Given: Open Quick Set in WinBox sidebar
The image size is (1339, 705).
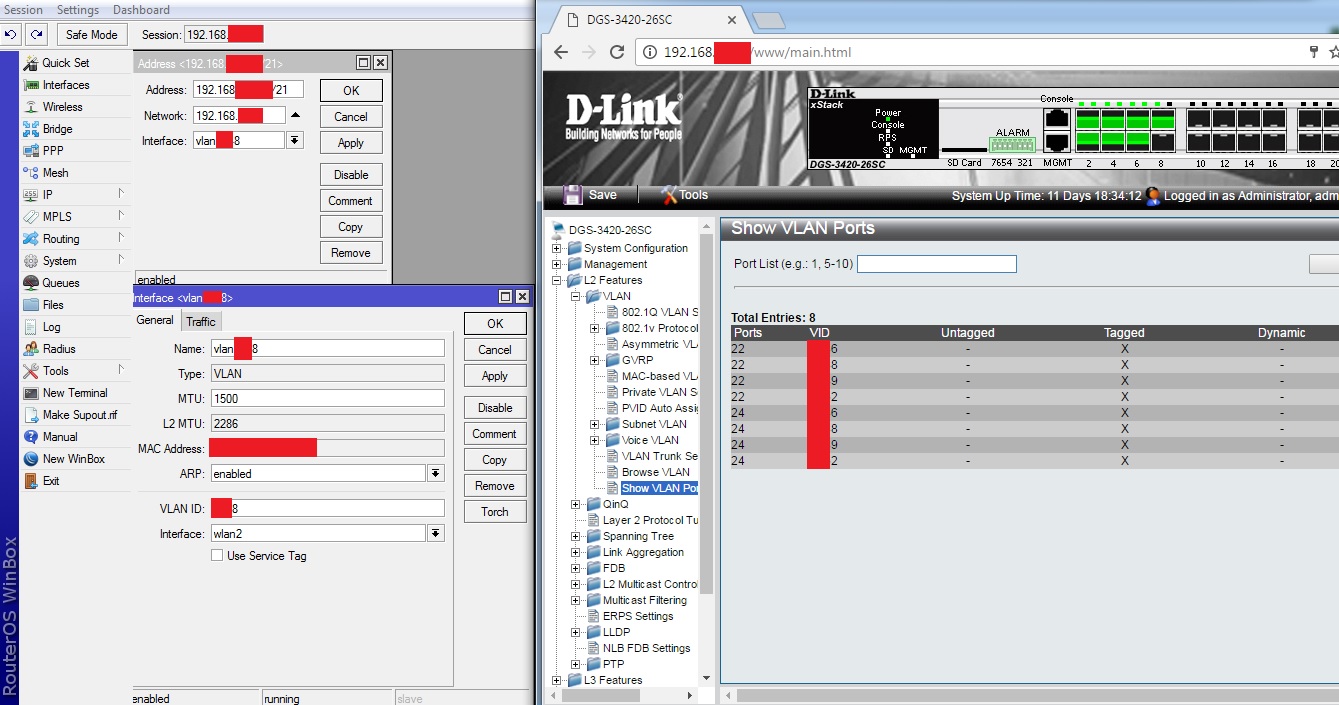Looking at the screenshot, I should 65,63.
